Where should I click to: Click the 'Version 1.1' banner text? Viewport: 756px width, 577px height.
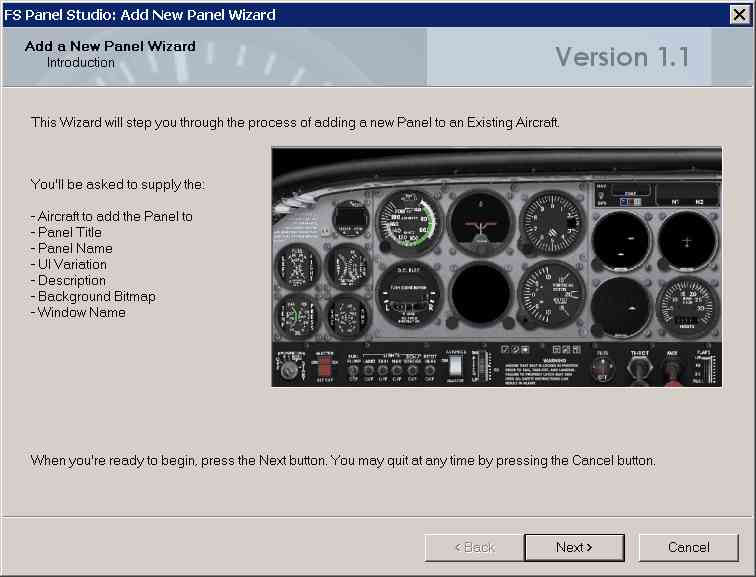coord(622,57)
